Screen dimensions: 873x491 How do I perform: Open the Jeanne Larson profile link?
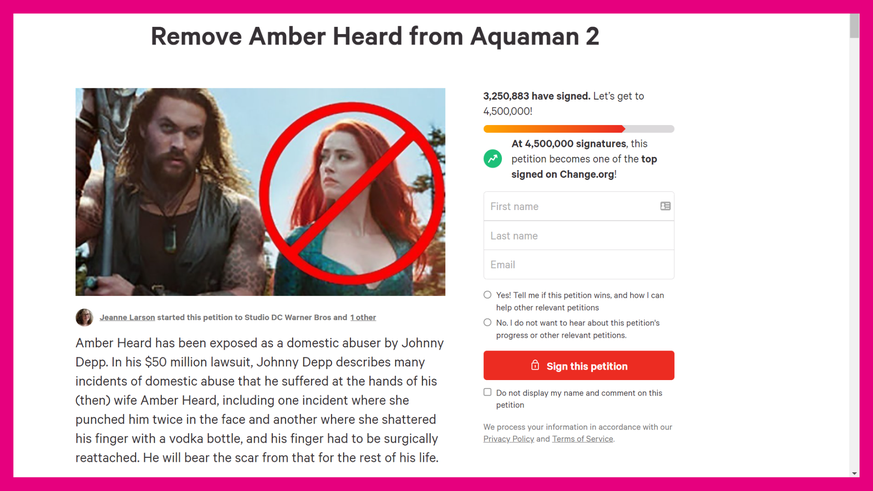[127, 317]
